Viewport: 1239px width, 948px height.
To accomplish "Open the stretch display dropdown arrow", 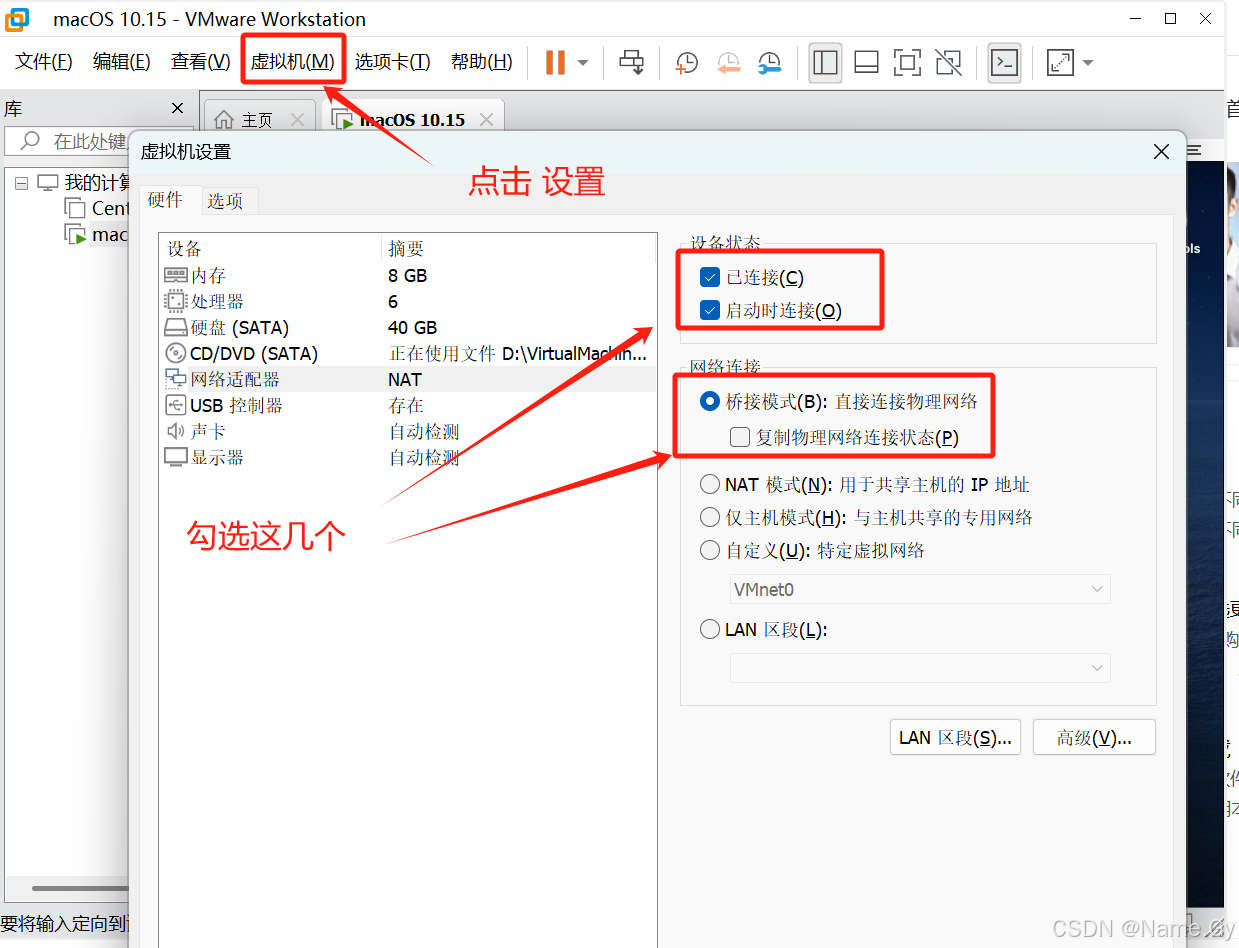I will (1088, 63).
